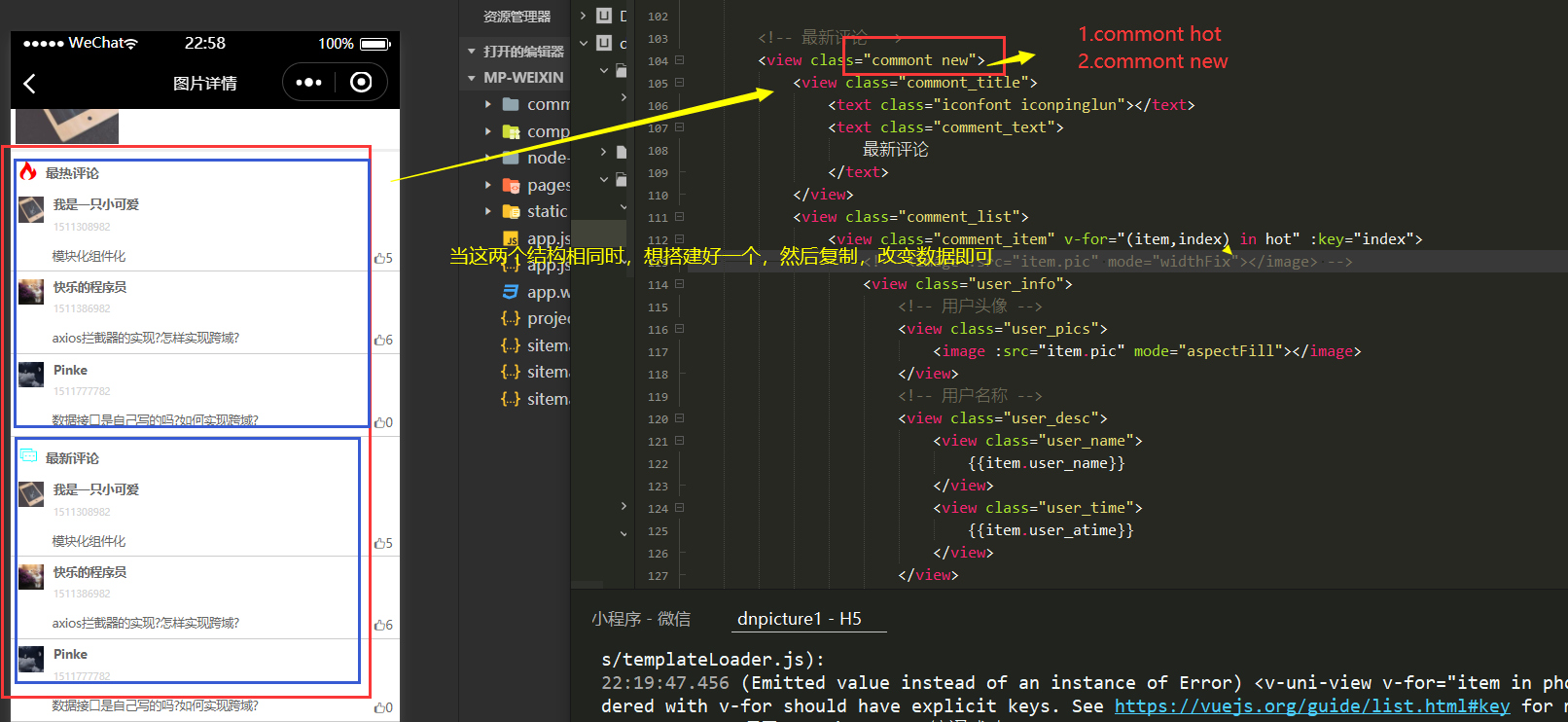Click the comp folder icon
This screenshot has width=1568, height=722.
[x=511, y=131]
